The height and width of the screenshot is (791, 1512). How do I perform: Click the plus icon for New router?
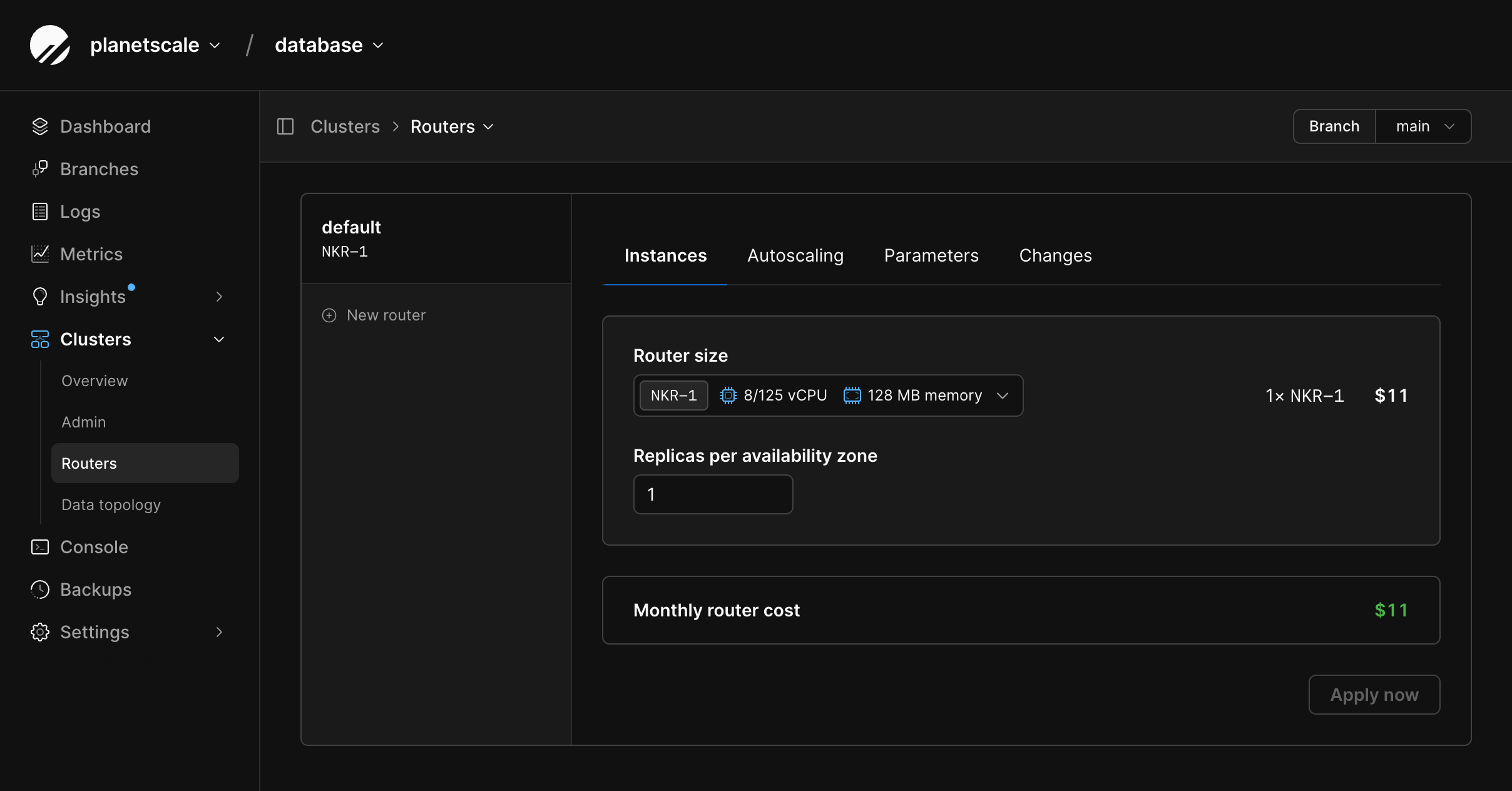click(329, 315)
